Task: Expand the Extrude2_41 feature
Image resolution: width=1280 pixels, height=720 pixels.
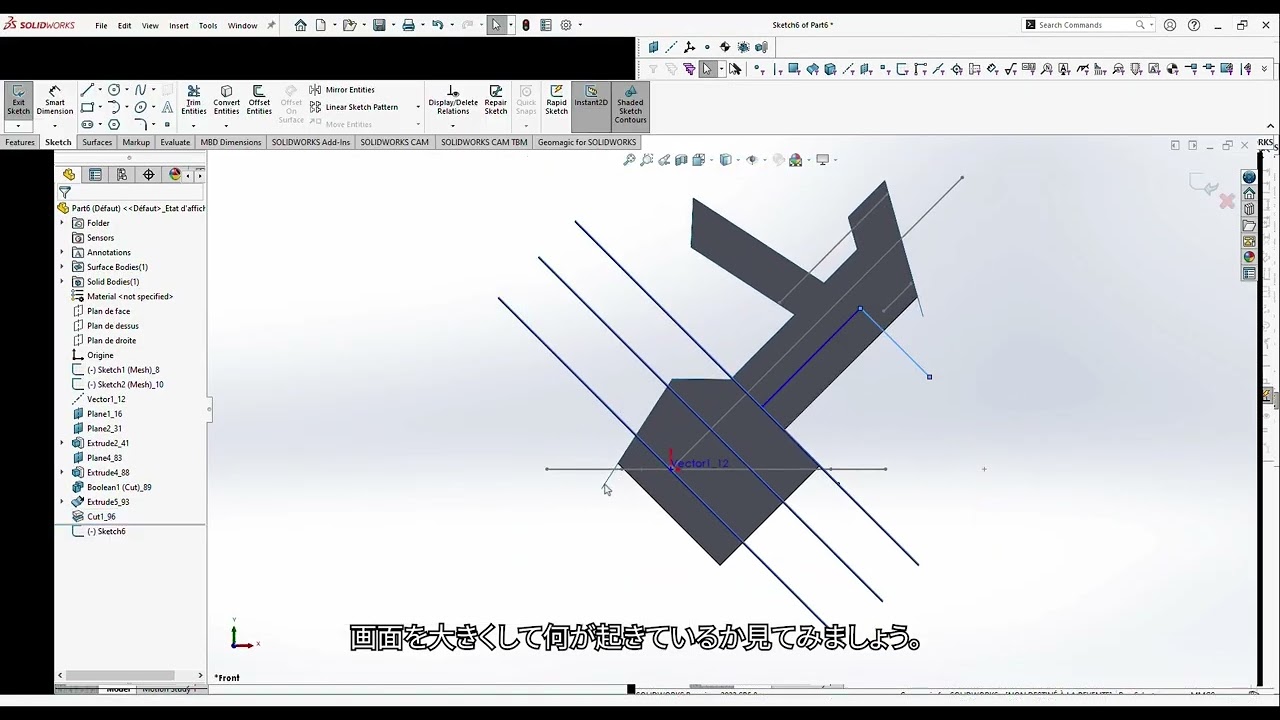Action: click(62, 443)
